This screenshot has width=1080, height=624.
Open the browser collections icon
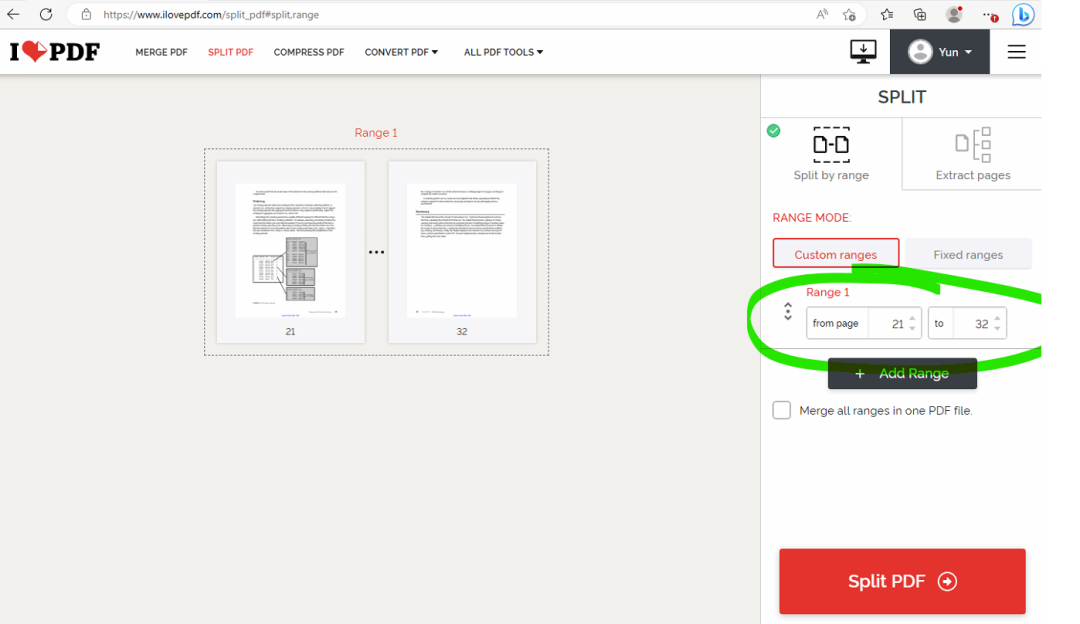tap(920, 14)
